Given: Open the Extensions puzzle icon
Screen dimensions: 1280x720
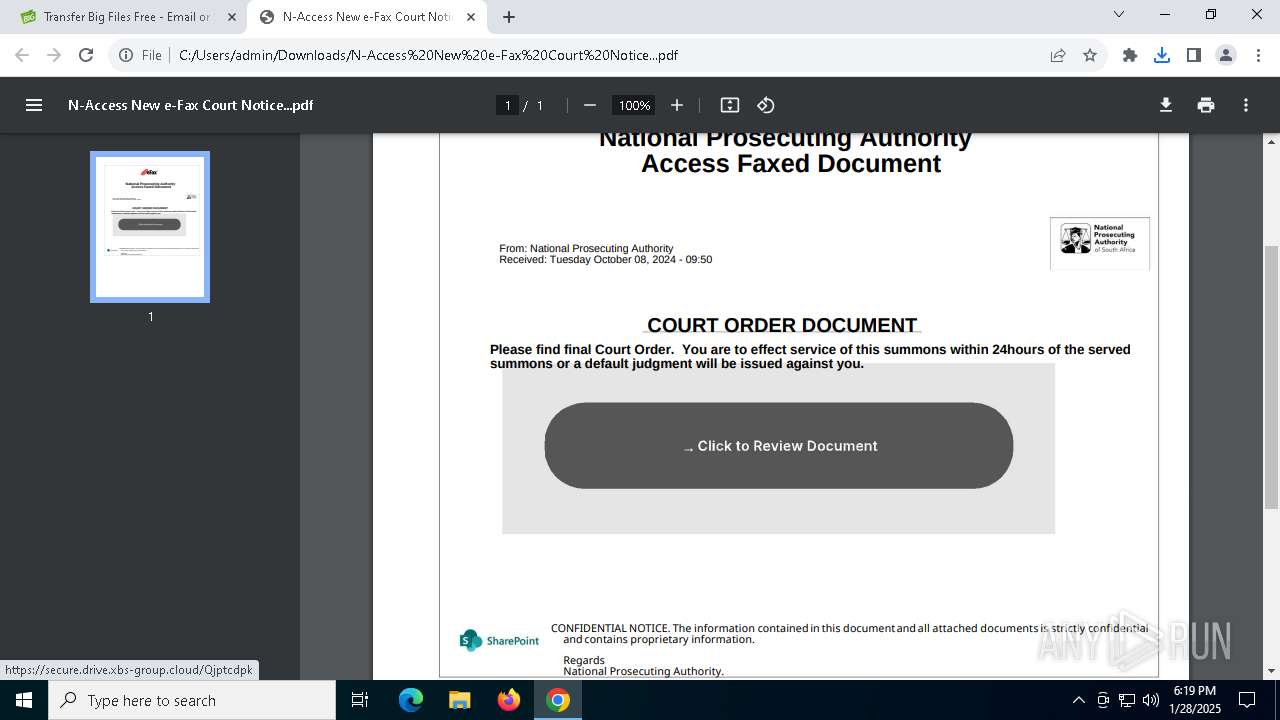Looking at the screenshot, I should click(x=1130, y=55).
